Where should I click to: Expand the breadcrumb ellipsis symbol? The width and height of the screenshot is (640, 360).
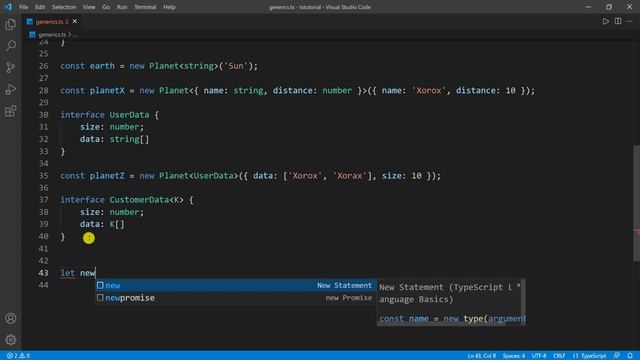pos(76,35)
